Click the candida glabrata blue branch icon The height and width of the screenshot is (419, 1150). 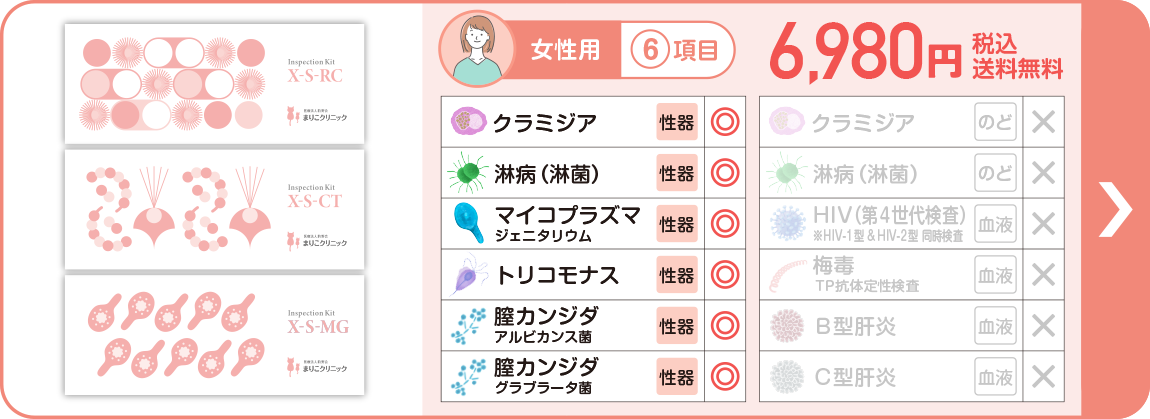pos(468,376)
